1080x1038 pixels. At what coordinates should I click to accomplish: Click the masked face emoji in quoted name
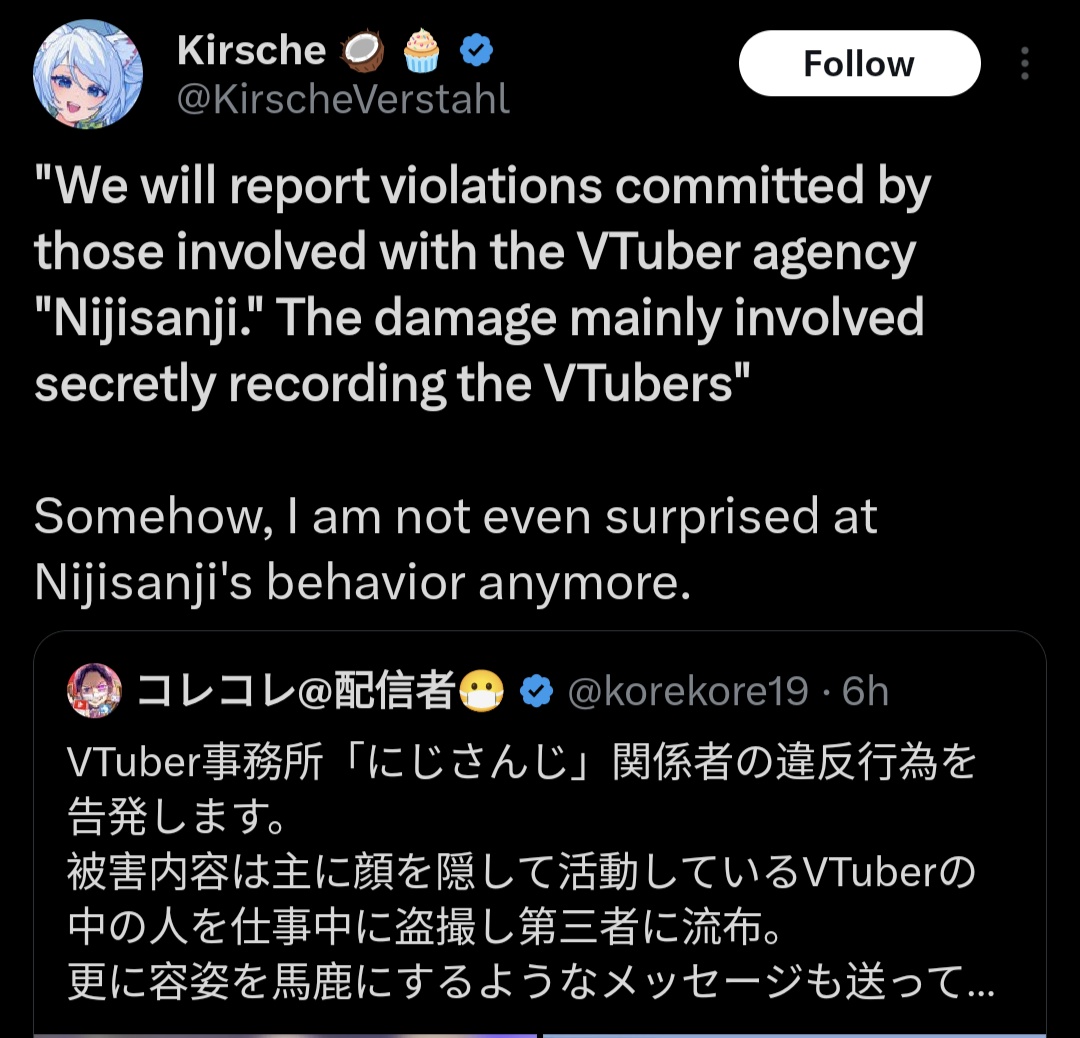point(481,691)
